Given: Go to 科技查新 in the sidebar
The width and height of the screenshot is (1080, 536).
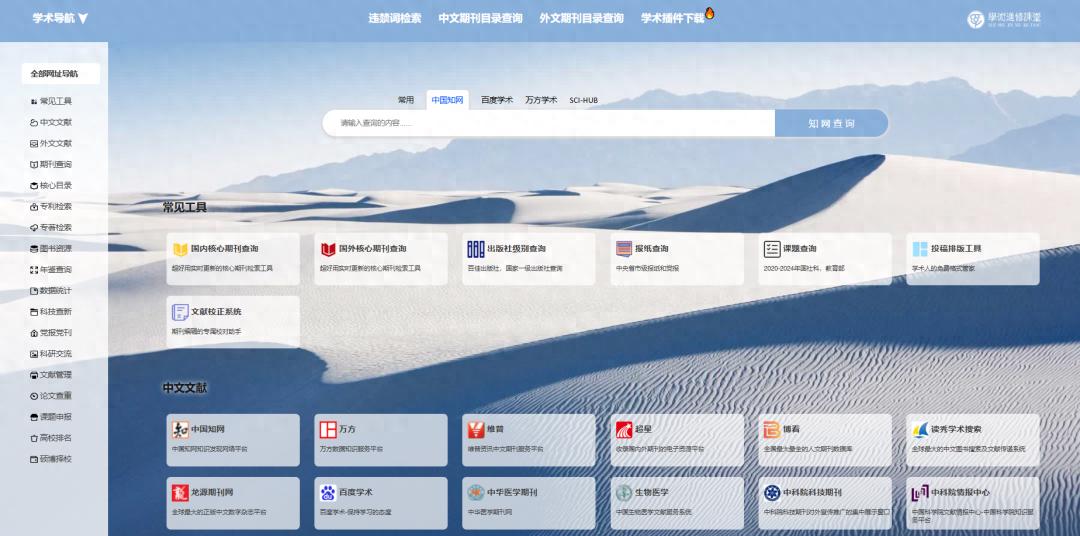Looking at the screenshot, I should 51,312.
